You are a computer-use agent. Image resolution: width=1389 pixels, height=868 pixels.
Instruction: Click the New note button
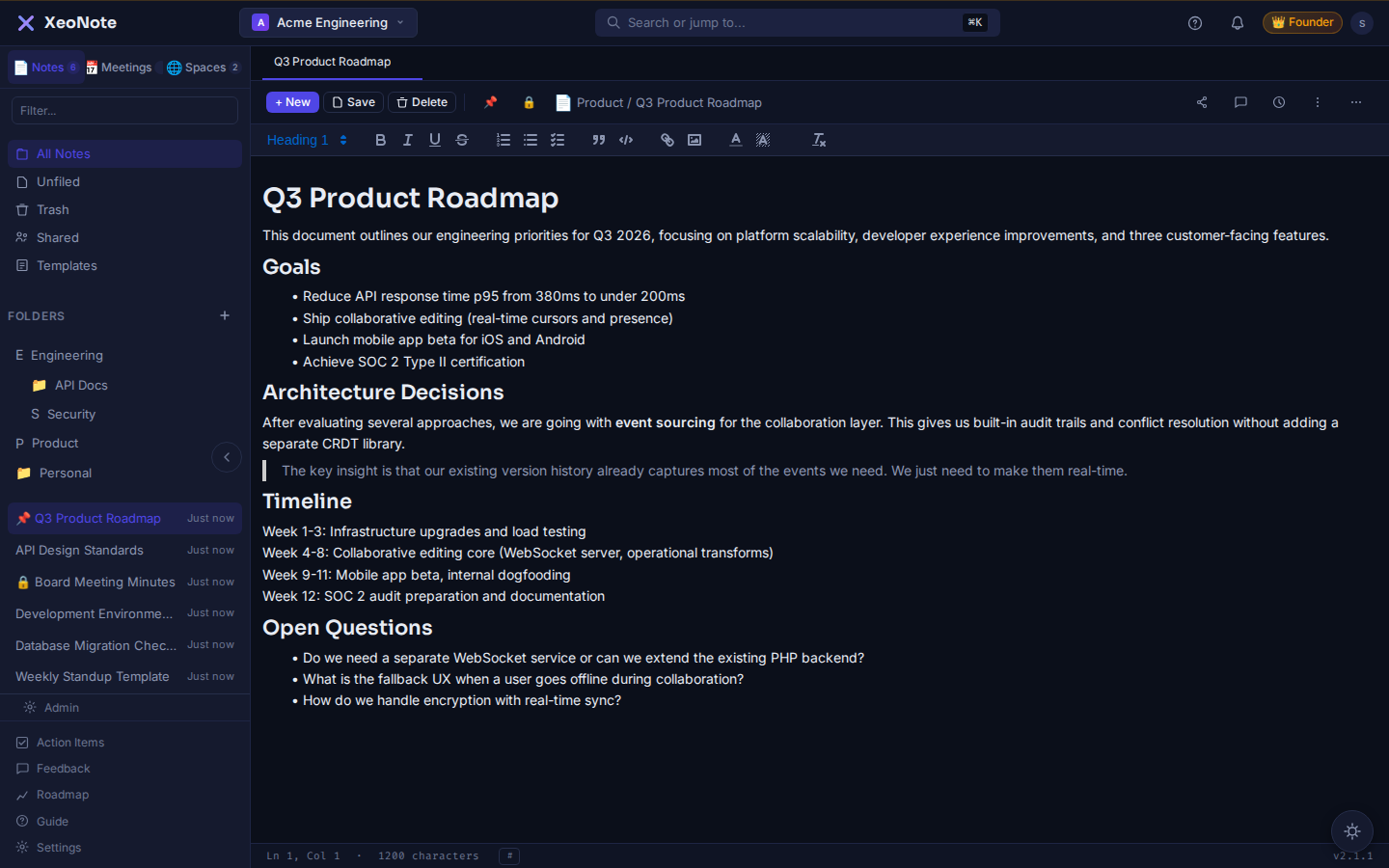[292, 102]
